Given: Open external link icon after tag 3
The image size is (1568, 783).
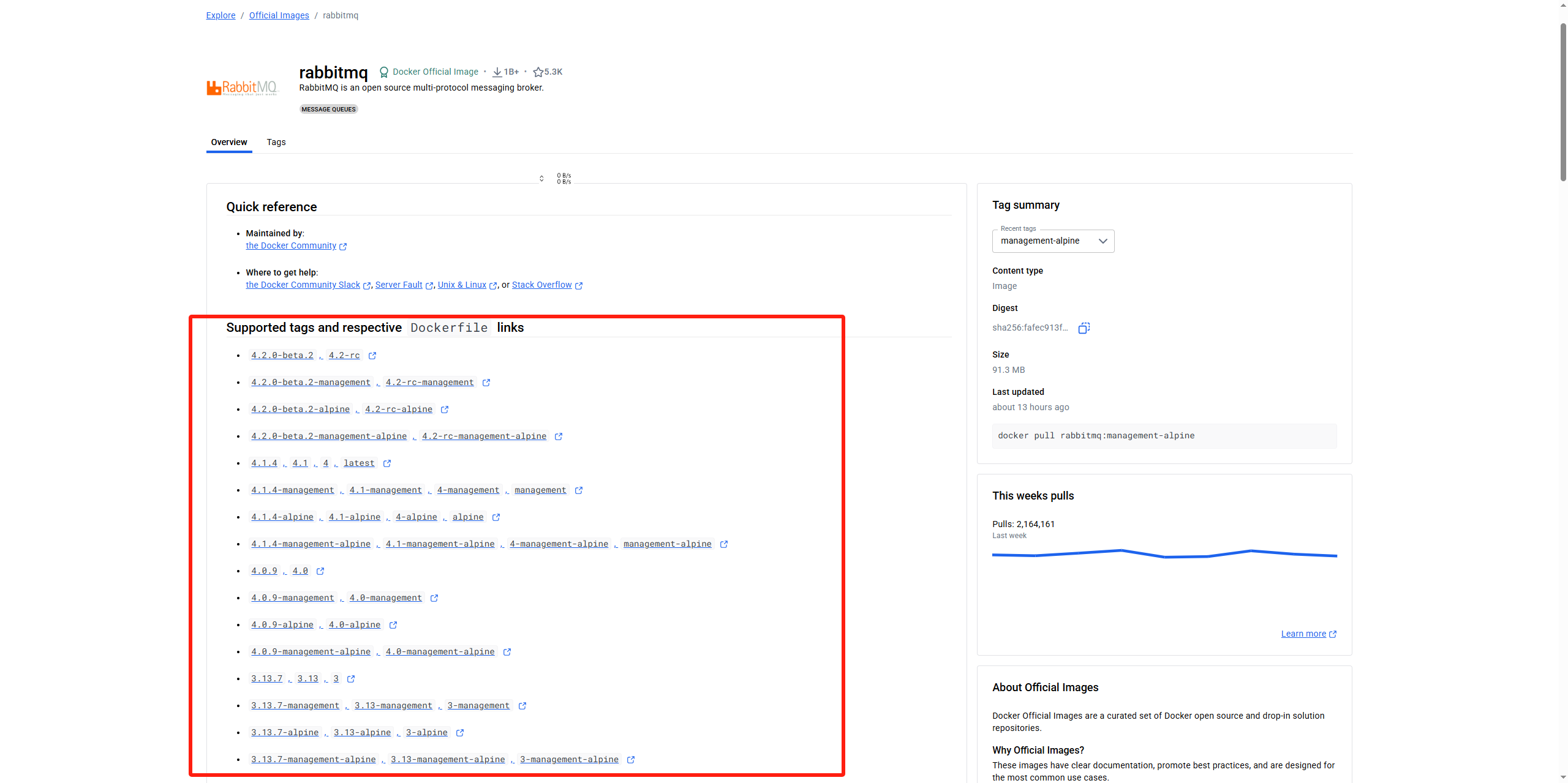Looking at the screenshot, I should pyautogui.click(x=351, y=679).
